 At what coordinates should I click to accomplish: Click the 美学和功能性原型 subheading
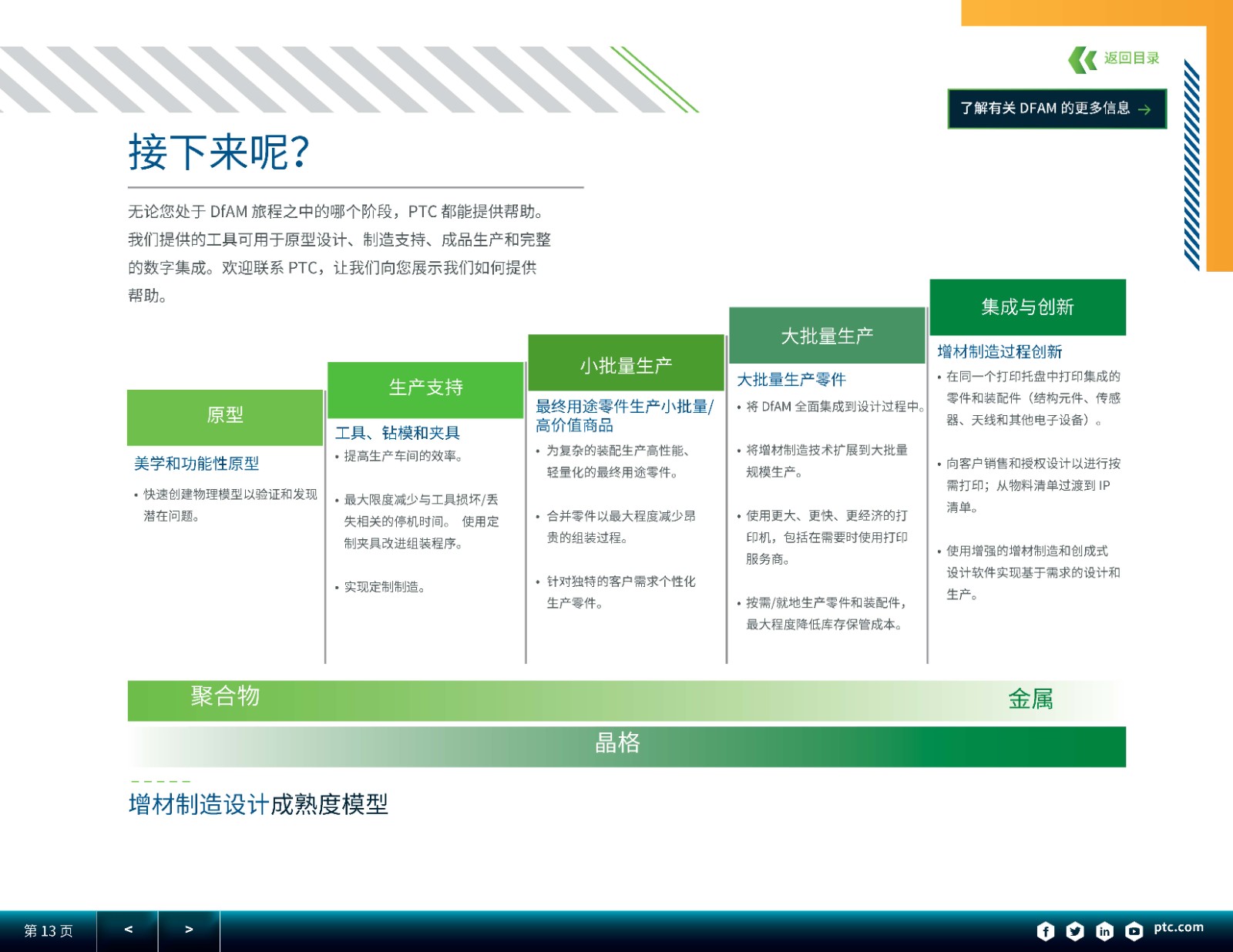(197, 464)
